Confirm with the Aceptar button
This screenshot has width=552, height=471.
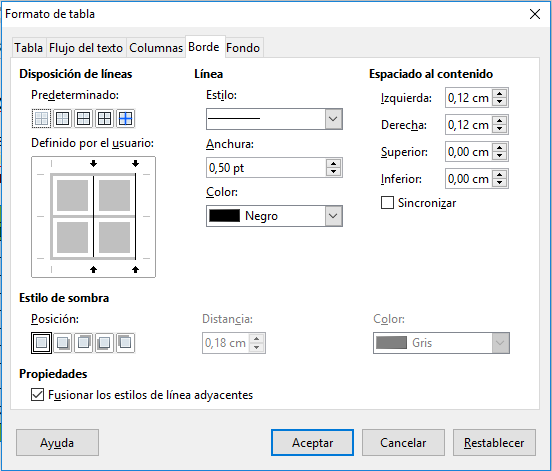click(x=312, y=442)
